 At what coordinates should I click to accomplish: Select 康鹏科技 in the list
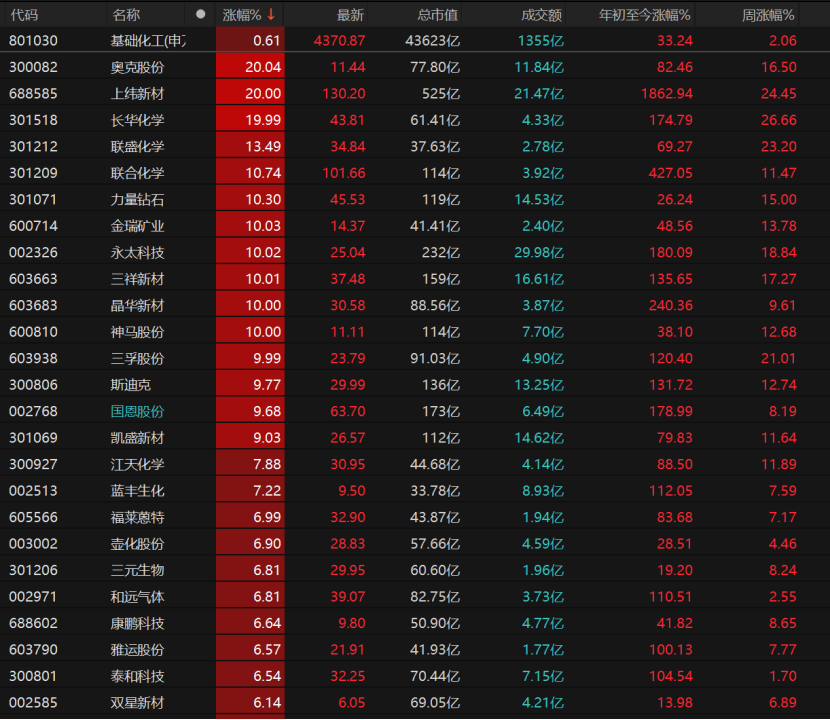pos(138,623)
